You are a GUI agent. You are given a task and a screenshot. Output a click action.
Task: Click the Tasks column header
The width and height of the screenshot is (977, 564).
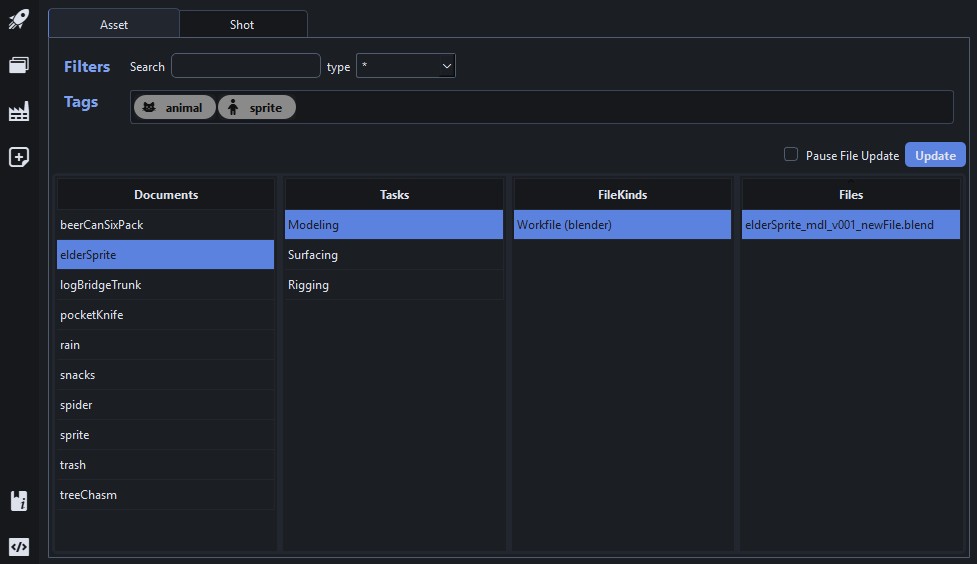(394, 194)
